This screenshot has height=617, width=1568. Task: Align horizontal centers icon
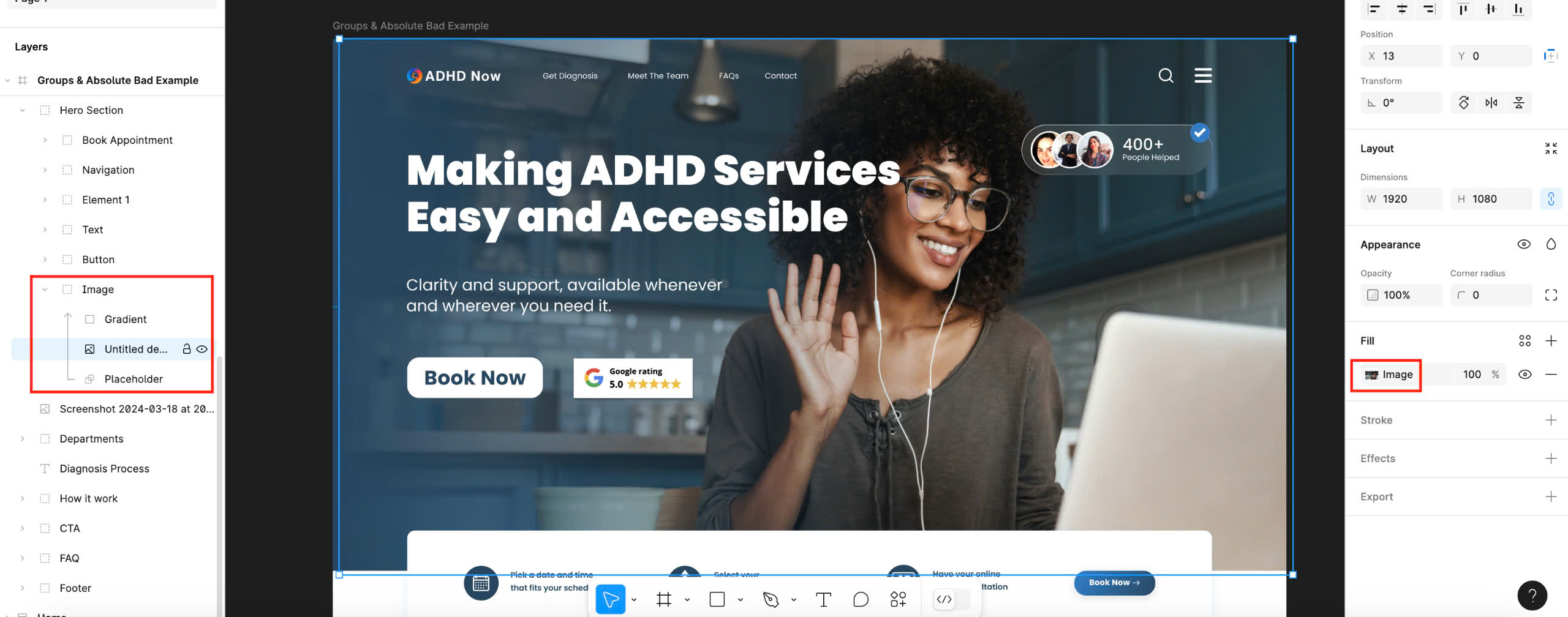pyautogui.click(x=1401, y=9)
